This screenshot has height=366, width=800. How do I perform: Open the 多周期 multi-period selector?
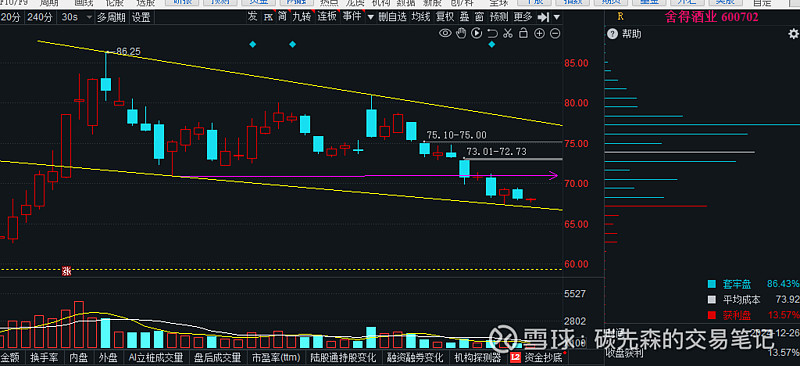coord(112,17)
